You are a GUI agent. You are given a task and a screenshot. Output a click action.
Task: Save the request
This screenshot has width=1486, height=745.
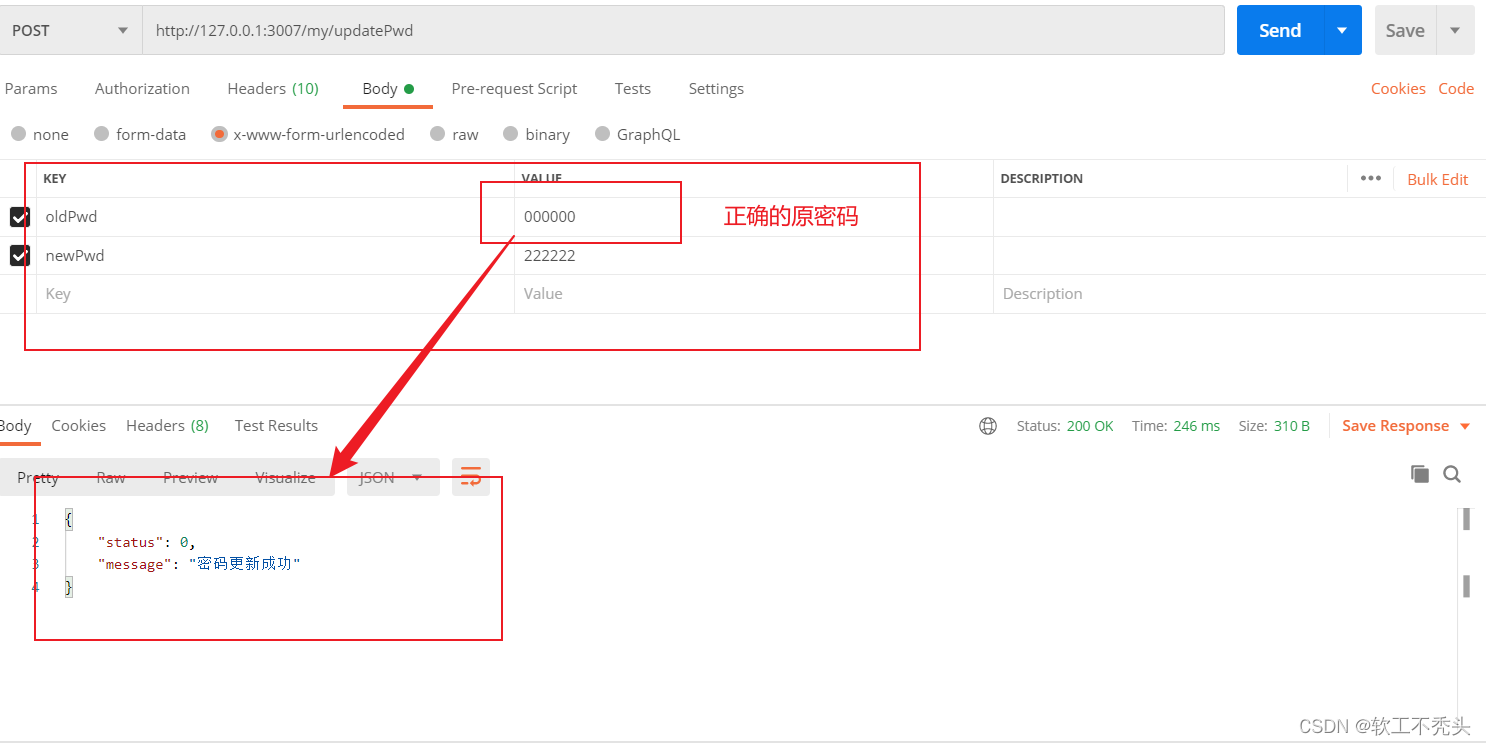coord(1405,30)
